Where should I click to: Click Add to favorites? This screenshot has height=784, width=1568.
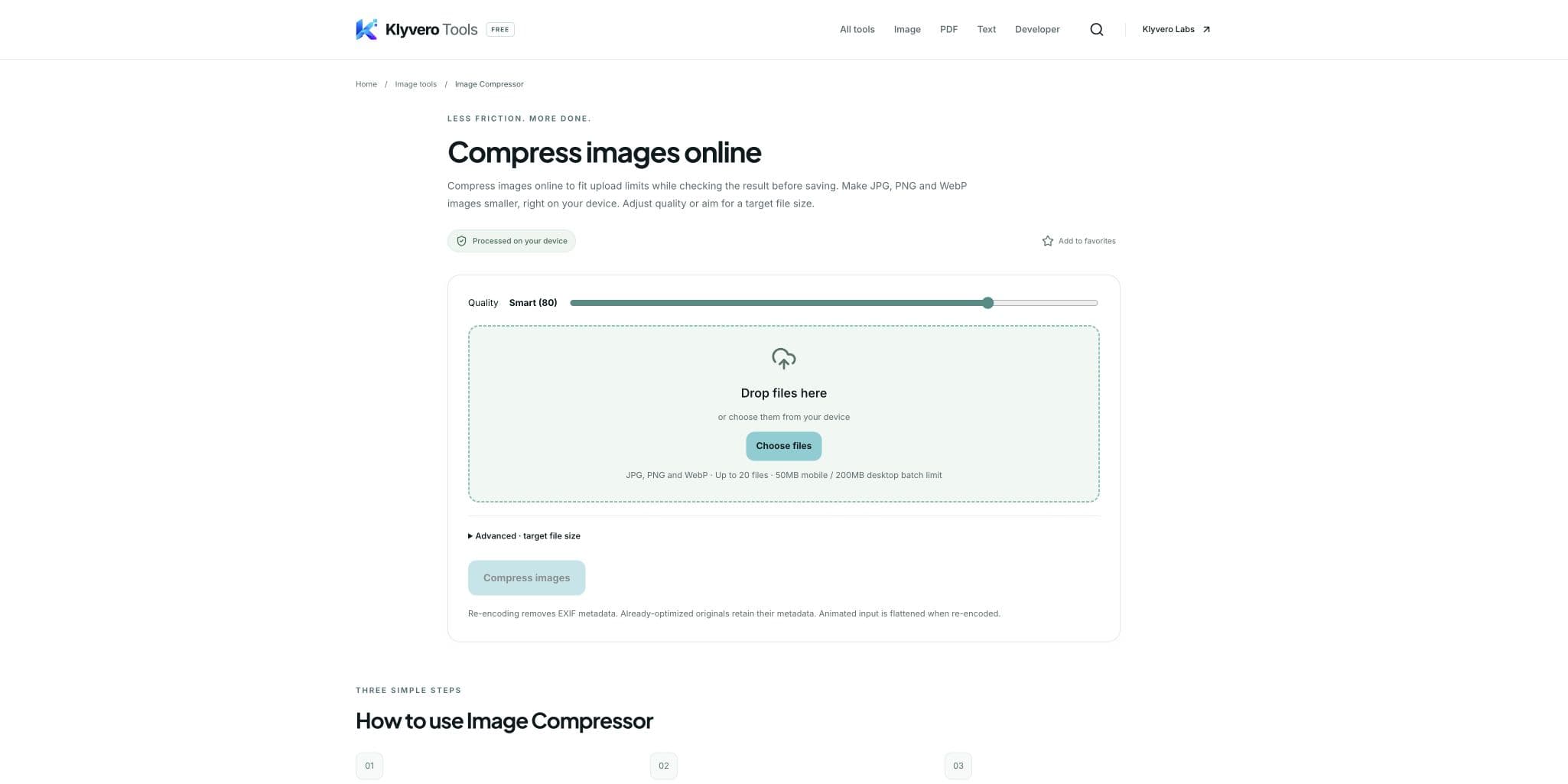[1078, 241]
